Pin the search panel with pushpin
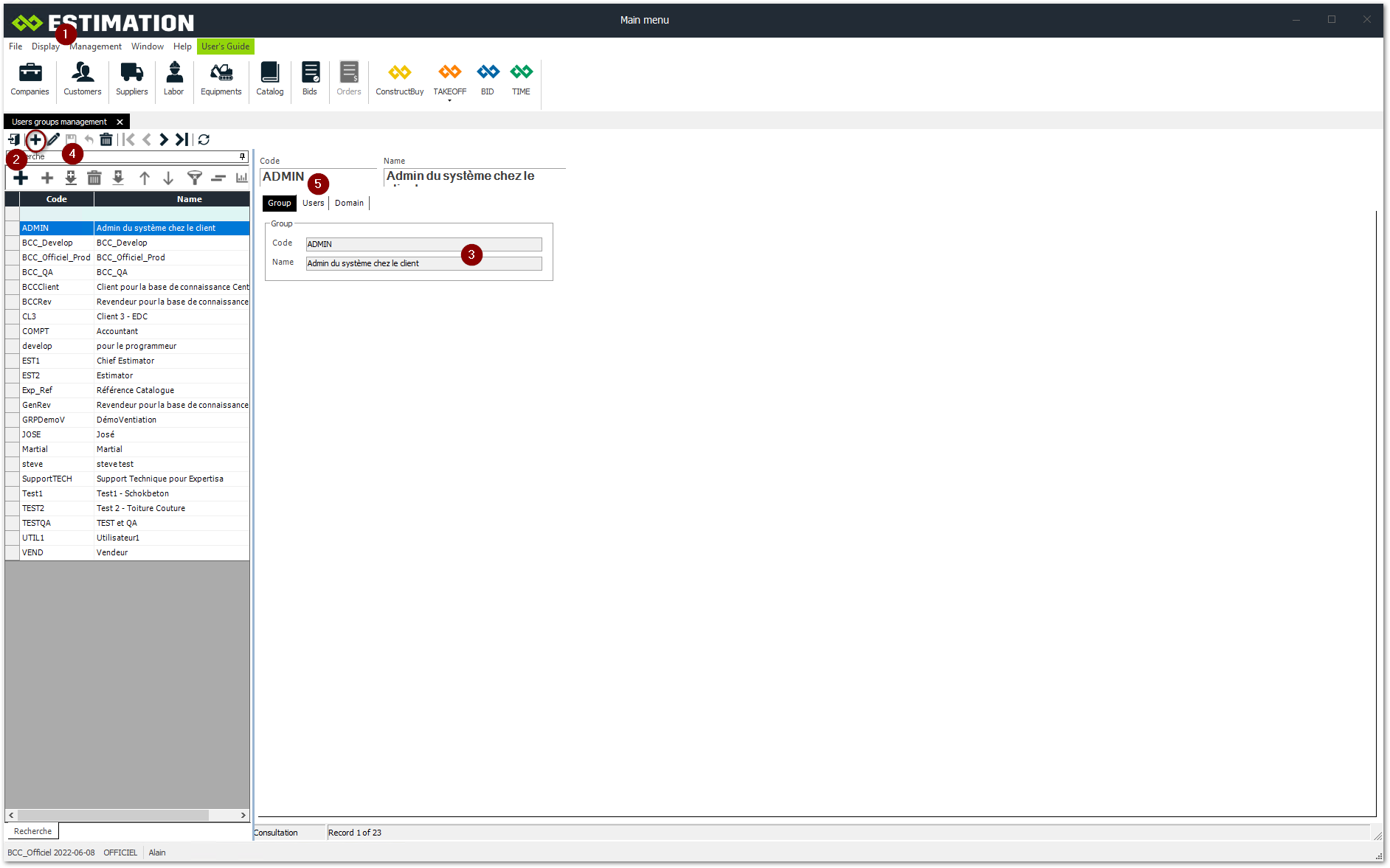The height and width of the screenshot is (868, 1390). [242, 156]
